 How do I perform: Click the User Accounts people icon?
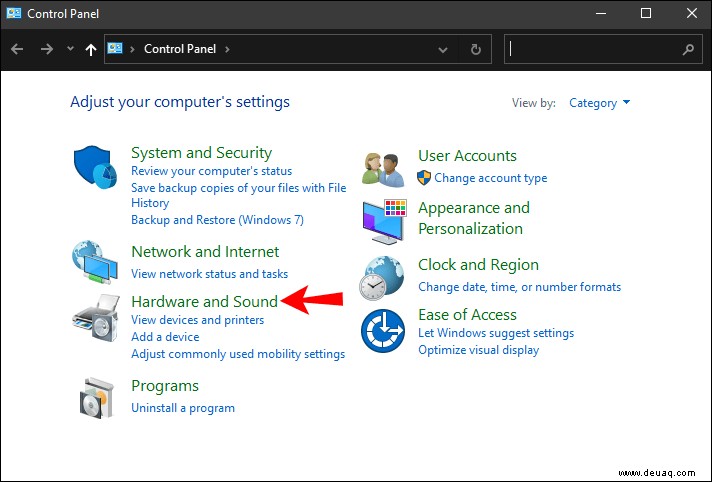(x=383, y=170)
